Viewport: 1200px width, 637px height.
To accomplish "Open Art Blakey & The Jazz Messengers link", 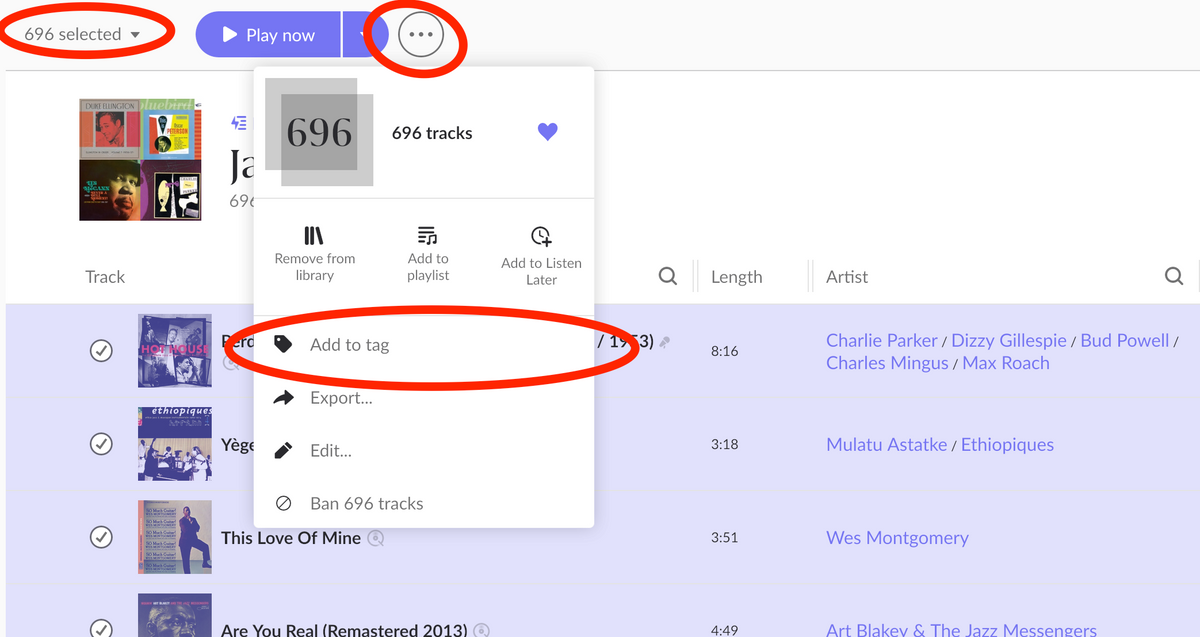I will pos(961,630).
